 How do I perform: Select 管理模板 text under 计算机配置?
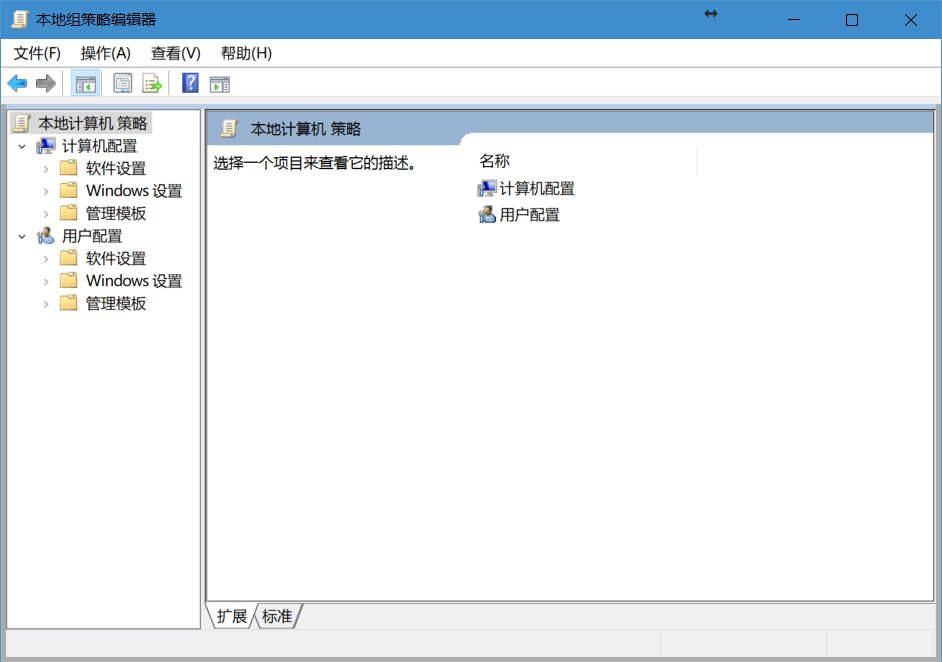[116, 213]
